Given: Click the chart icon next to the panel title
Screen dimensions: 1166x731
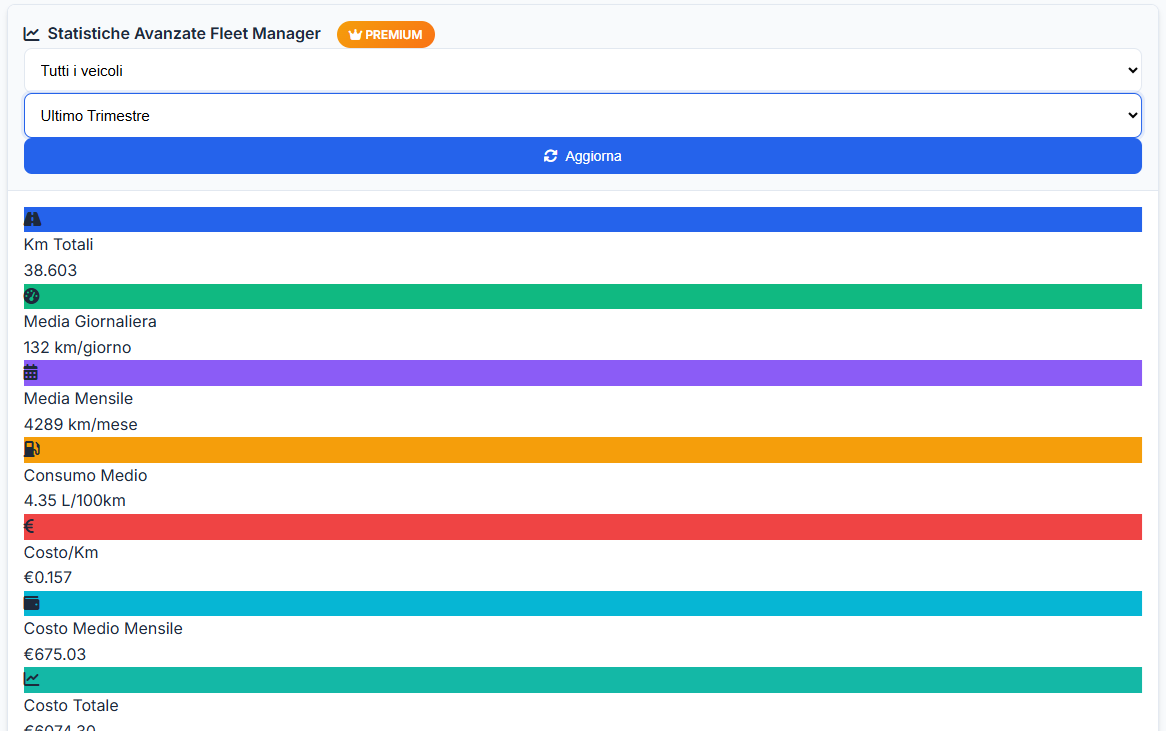Looking at the screenshot, I should [x=32, y=33].
